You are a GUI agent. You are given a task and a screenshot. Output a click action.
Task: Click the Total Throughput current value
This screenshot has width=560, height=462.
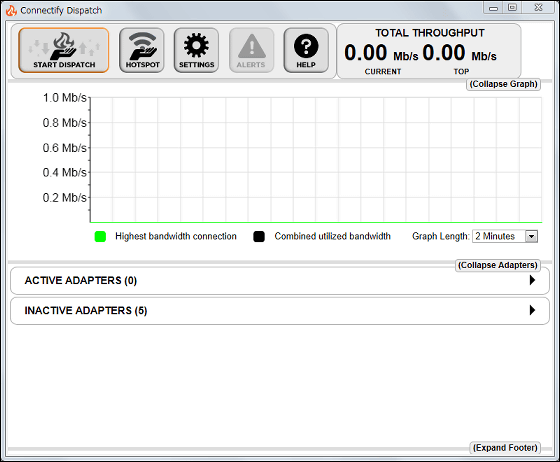coord(365,53)
